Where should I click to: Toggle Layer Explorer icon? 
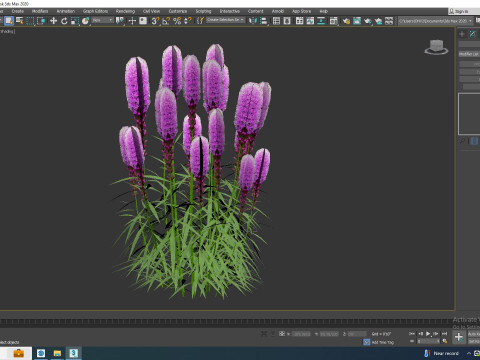tap(287, 21)
